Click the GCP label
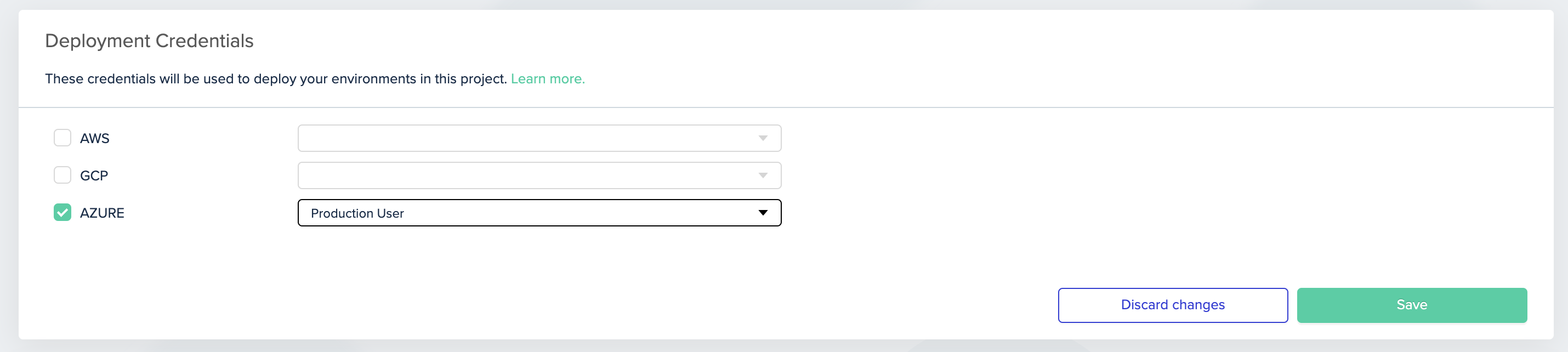This screenshot has height=352, width=1568. 94,175
